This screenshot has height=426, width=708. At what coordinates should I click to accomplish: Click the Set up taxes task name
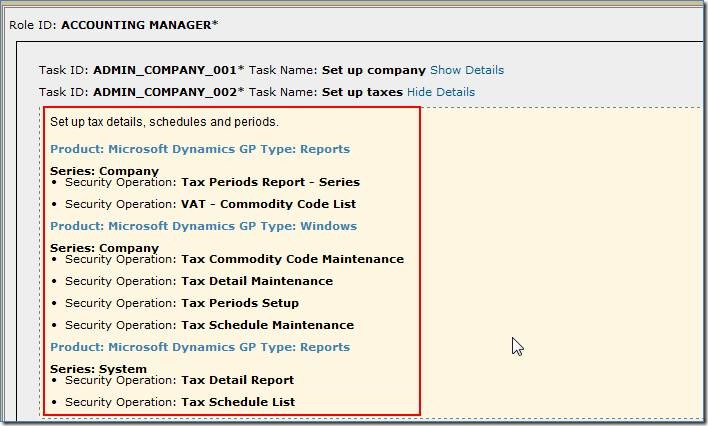(362, 92)
